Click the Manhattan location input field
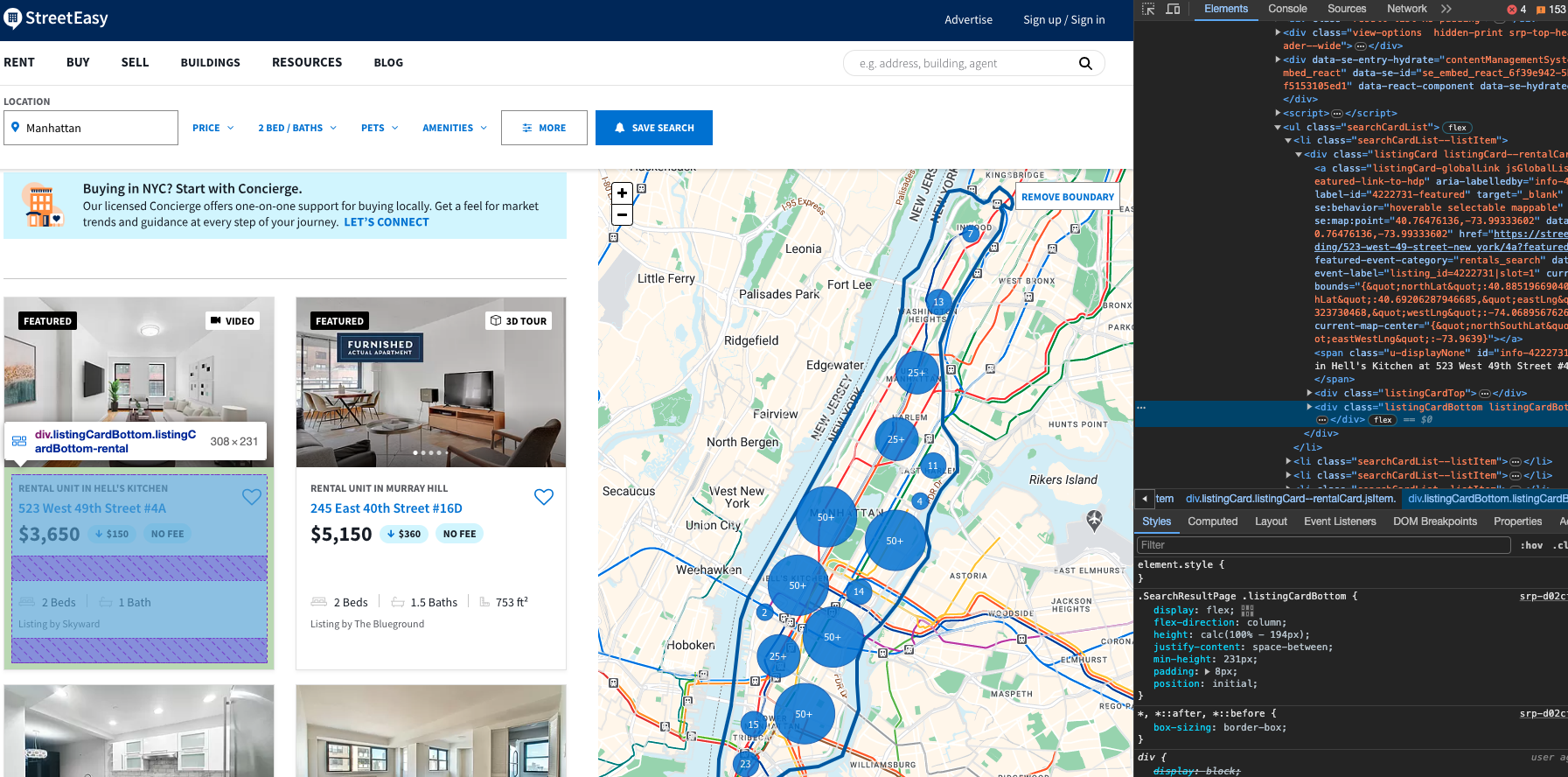Screen dimensions: 1568x777 pos(91,128)
